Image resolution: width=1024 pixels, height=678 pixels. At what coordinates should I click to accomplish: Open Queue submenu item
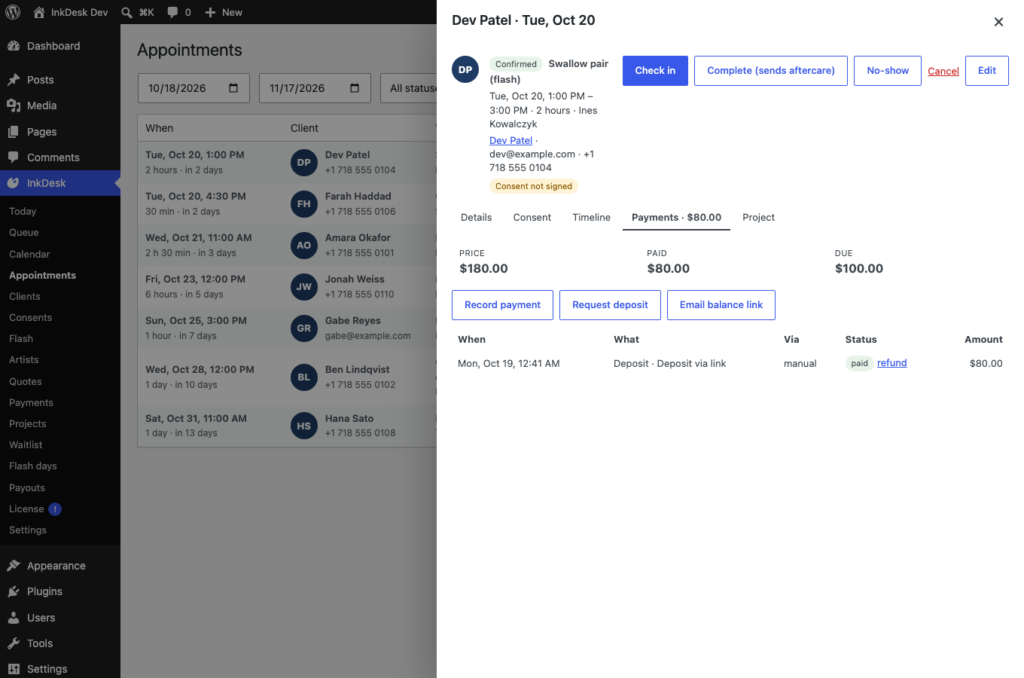tap(24, 233)
